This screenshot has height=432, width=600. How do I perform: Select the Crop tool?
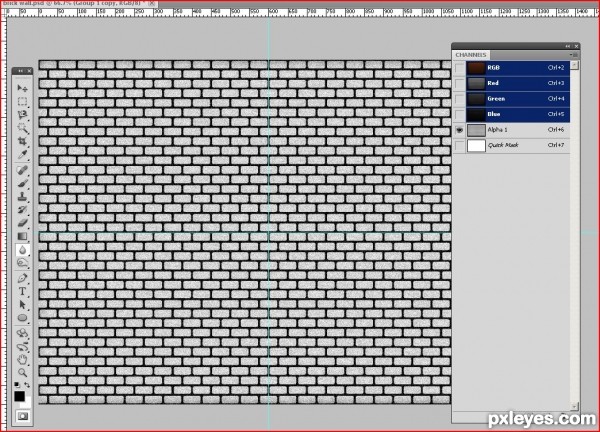click(22, 141)
